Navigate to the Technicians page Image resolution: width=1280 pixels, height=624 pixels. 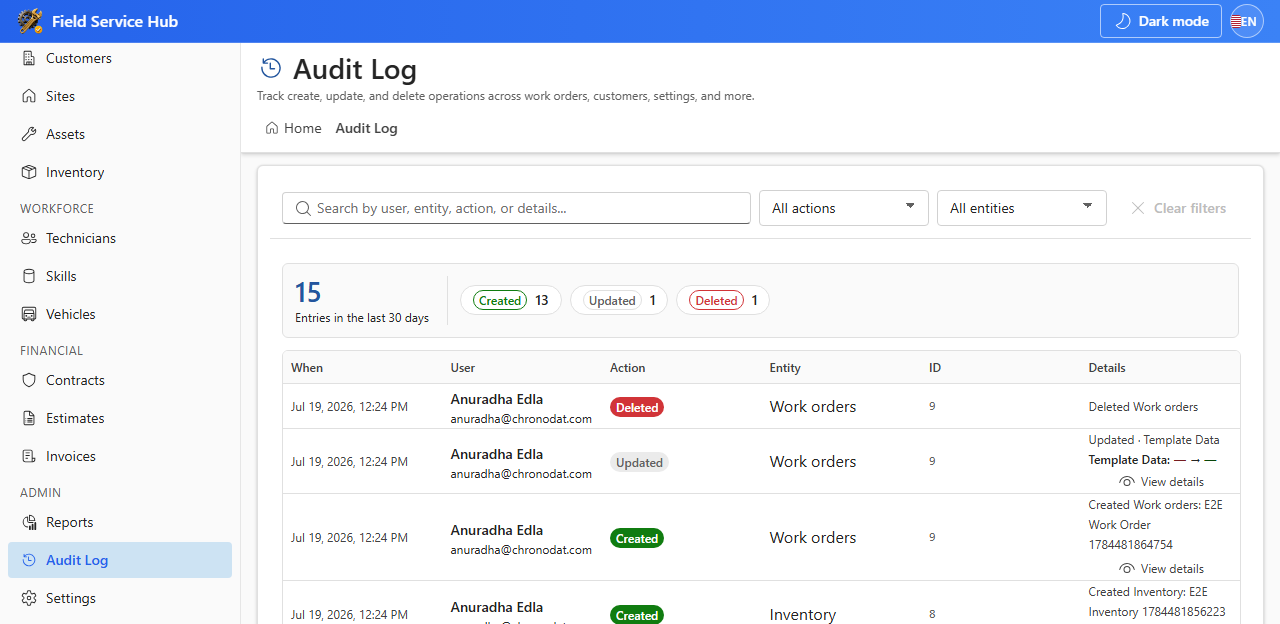pyautogui.click(x=120, y=238)
